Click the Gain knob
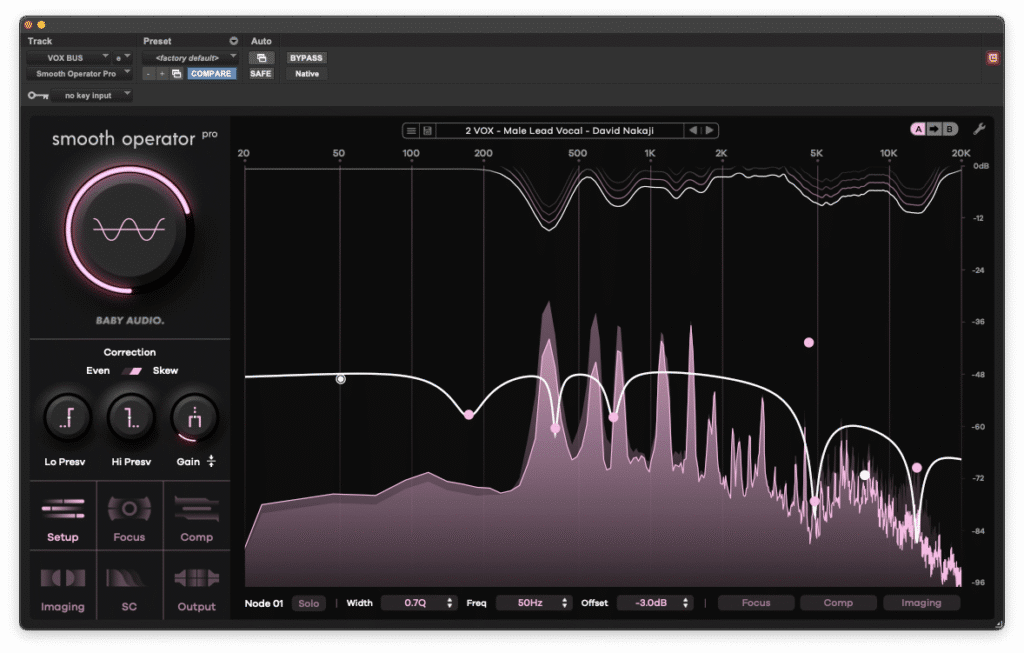 194,418
